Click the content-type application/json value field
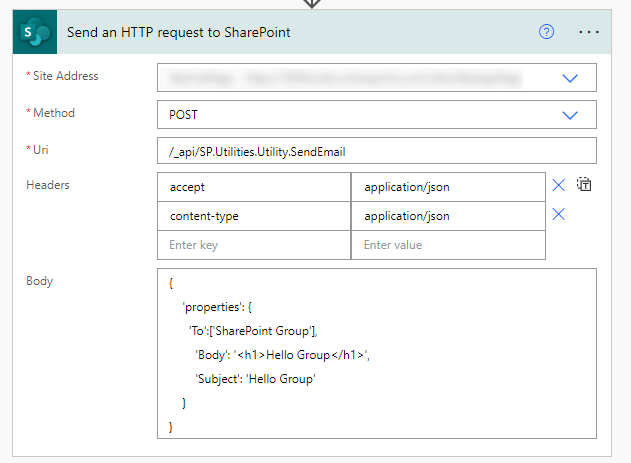The image size is (631, 463). pyautogui.click(x=448, y=216)
